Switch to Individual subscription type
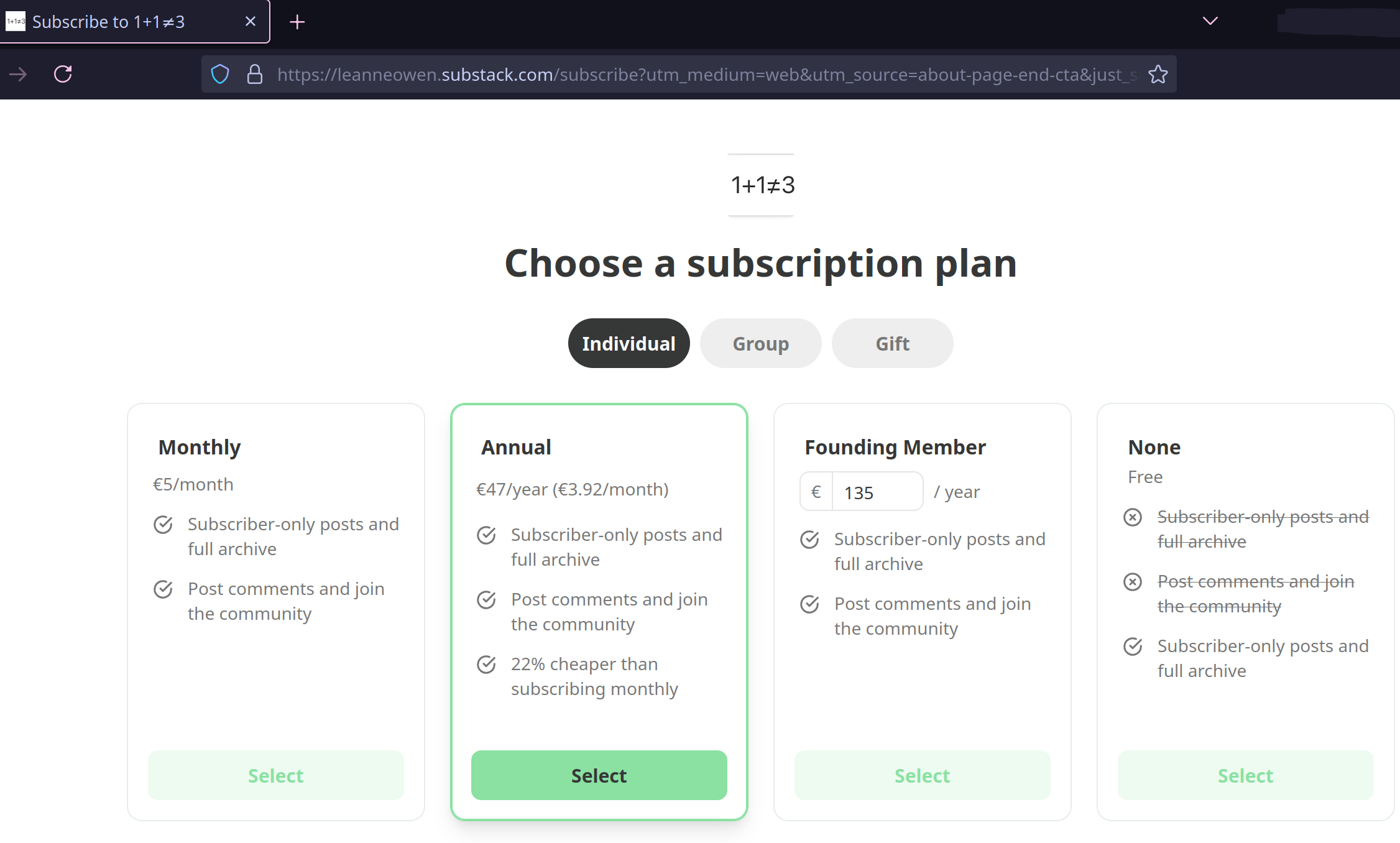The image size is (1400, 843). pos(629,343)
